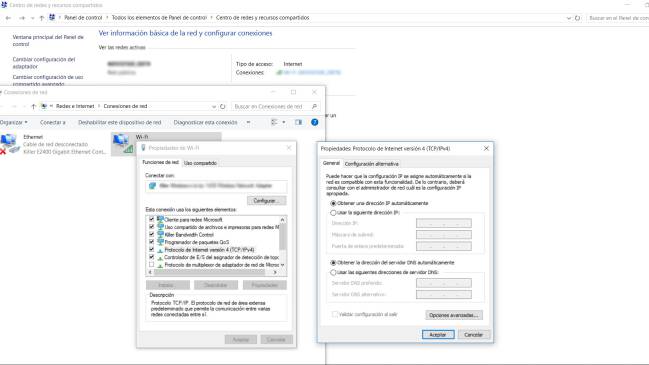Refresh the Conexiones de red window
This screenshot has width=649, height=365.
point(223,106)
